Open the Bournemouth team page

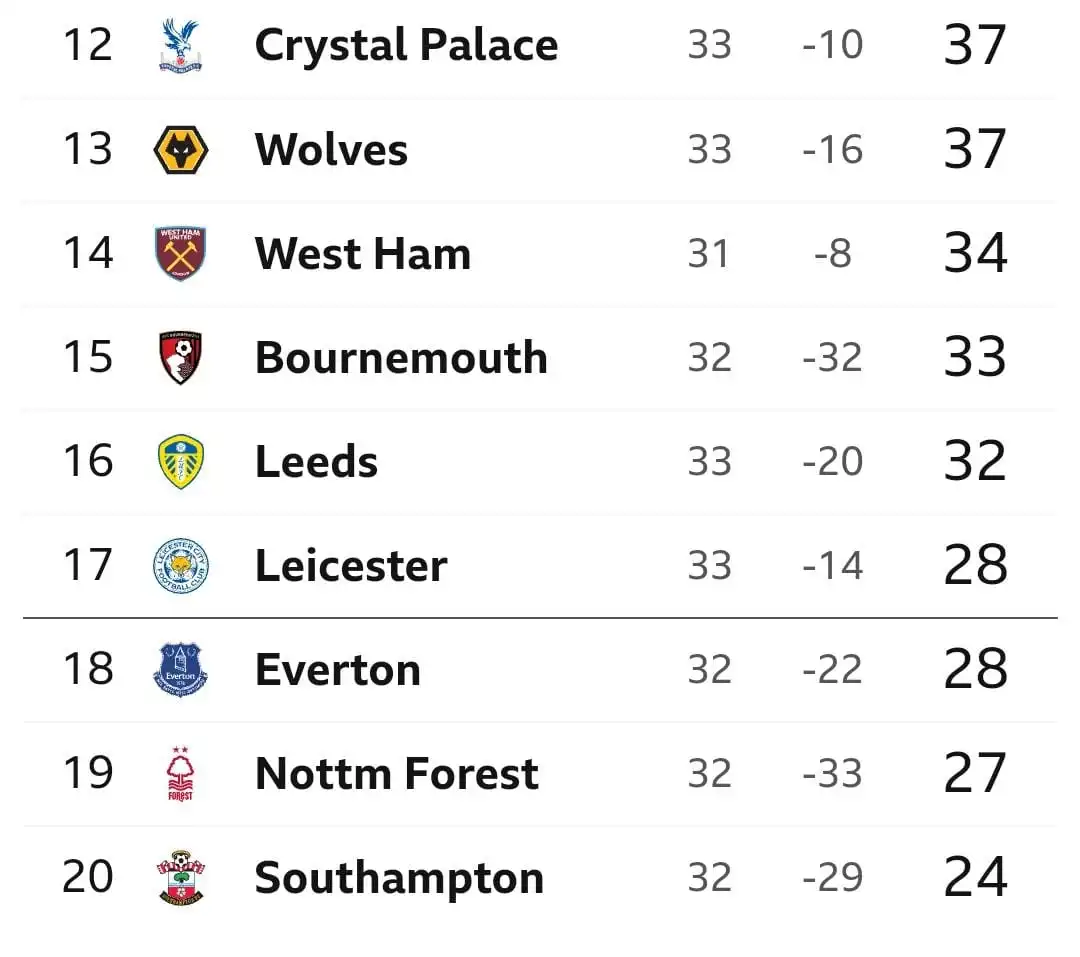pyautogui.click(x=401, y=358)
